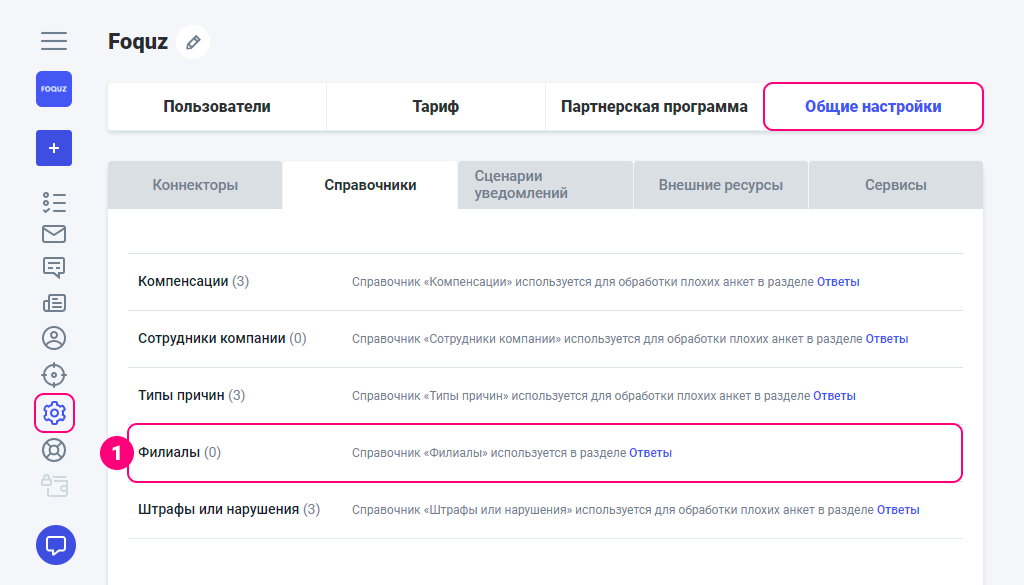Open the checklist surveys icon
This screenshot has width=1024, height=585.
click(x=54, y=202)
